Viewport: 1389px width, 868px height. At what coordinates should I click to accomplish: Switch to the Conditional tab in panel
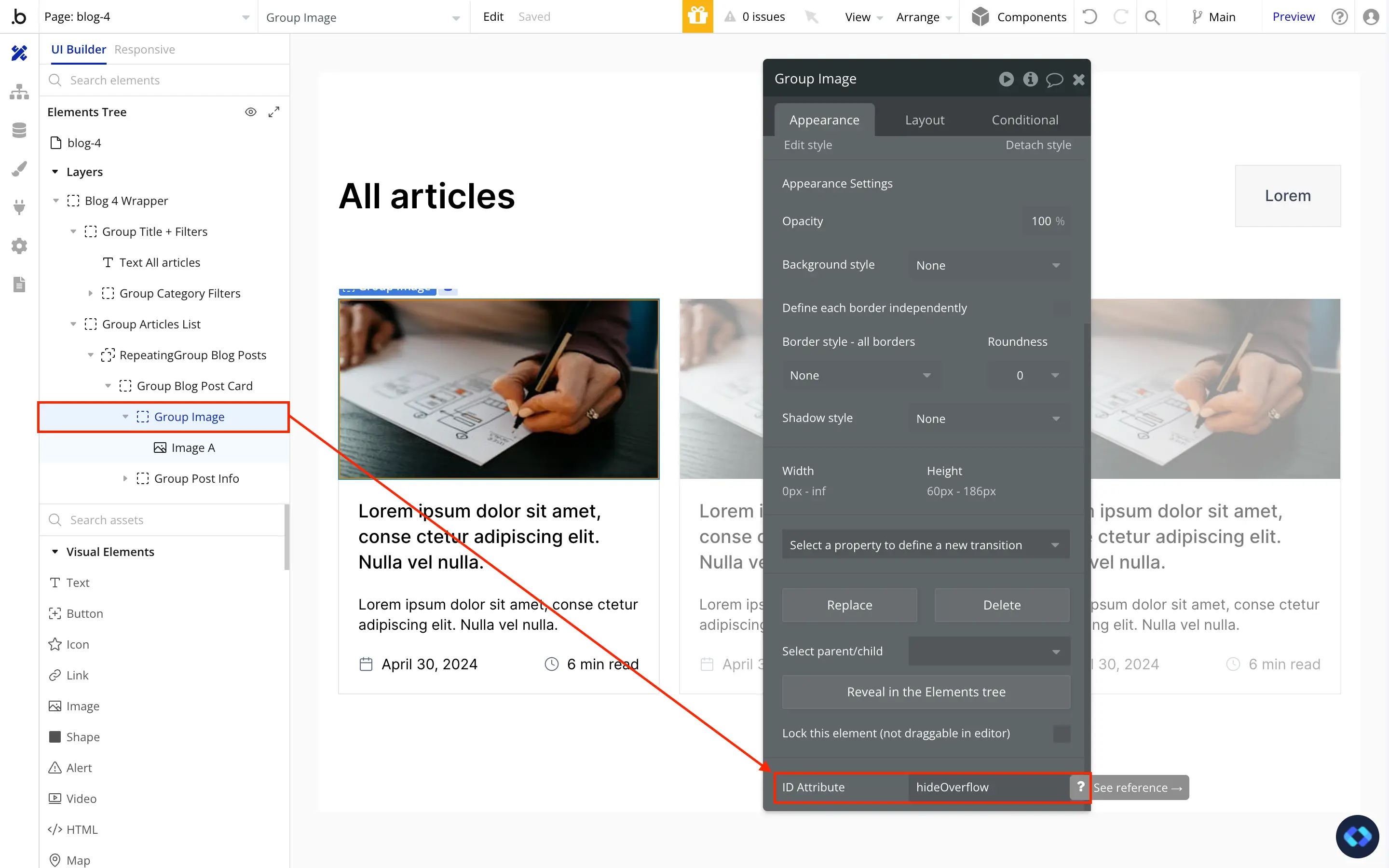1025,120
